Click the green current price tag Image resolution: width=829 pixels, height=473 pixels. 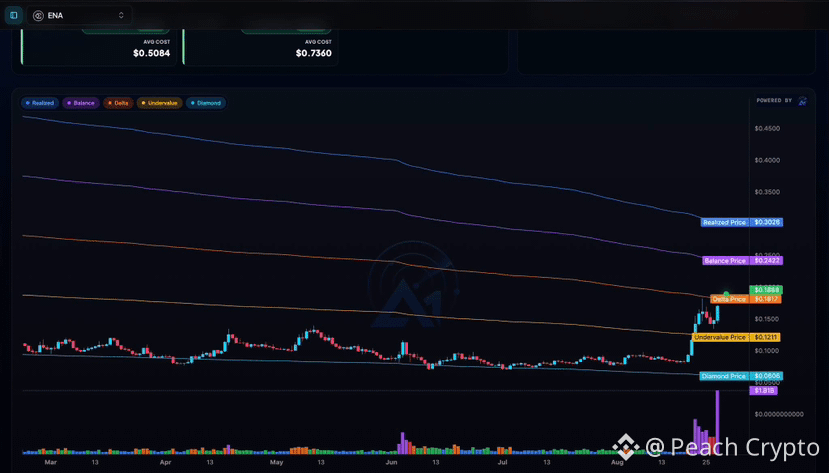point(766,290)
